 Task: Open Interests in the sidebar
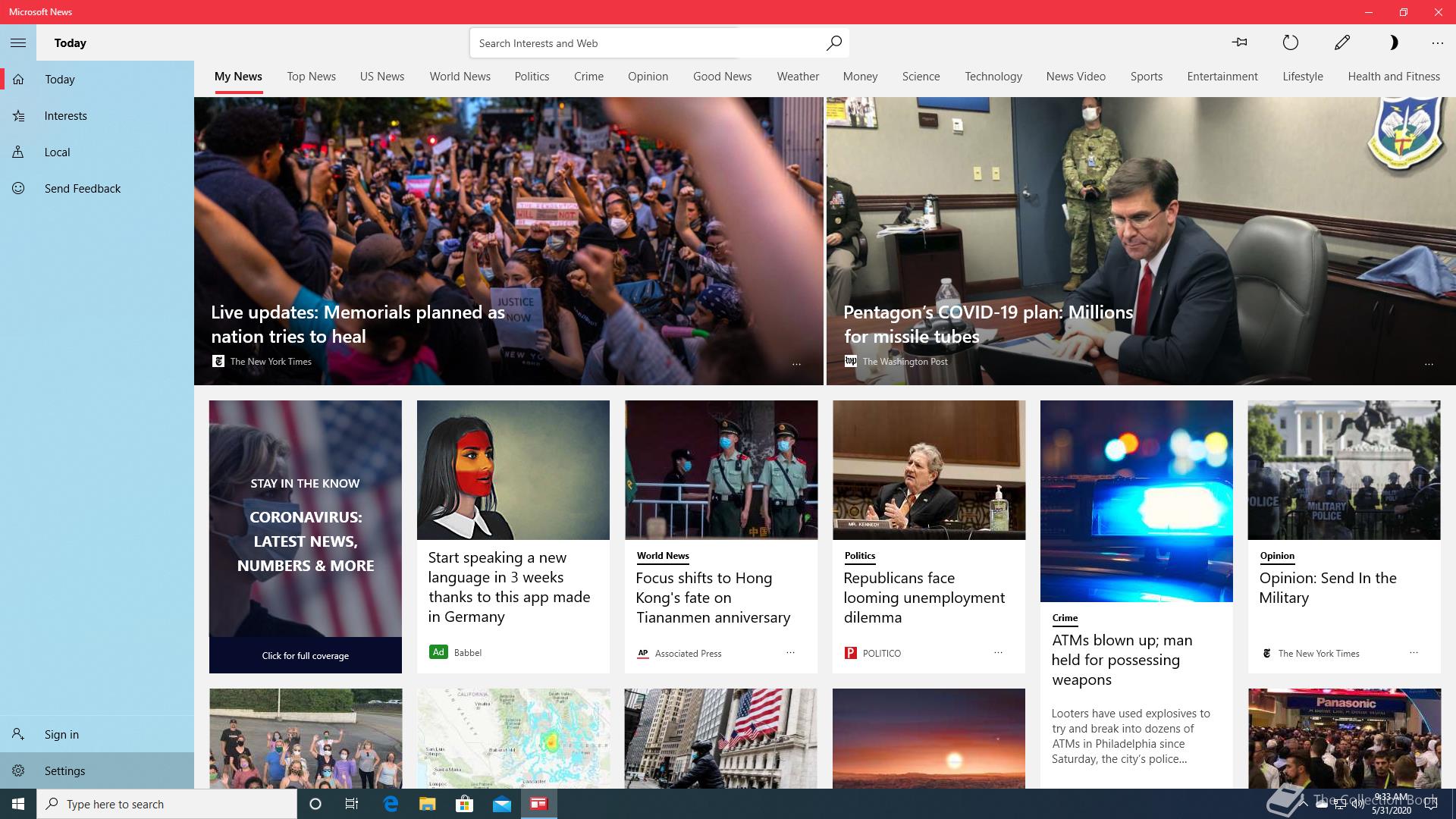[x=97, y=116]
